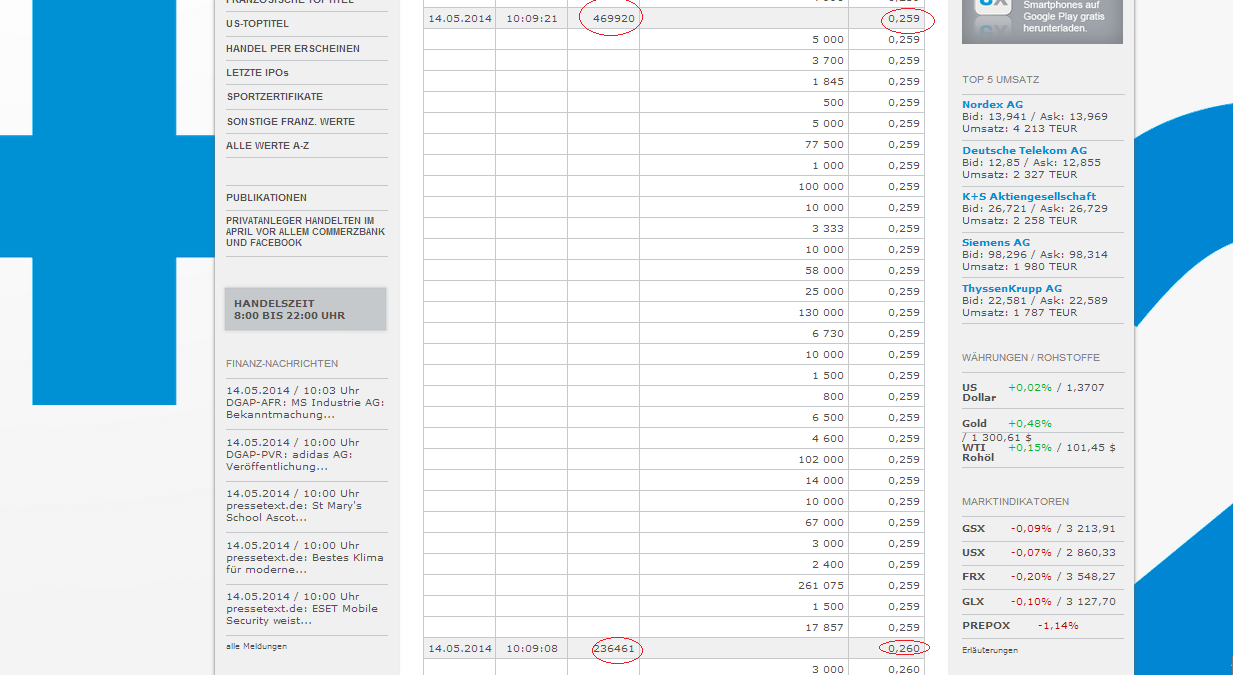This screenshot has height=675, width=1233.
Task: Open the US-TOPTITEL menu entry
Action: click(257, 23)
